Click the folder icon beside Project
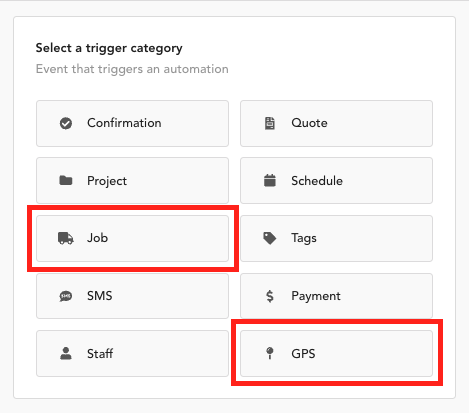This screenshot has width=469, height=413. click(66, 180)
